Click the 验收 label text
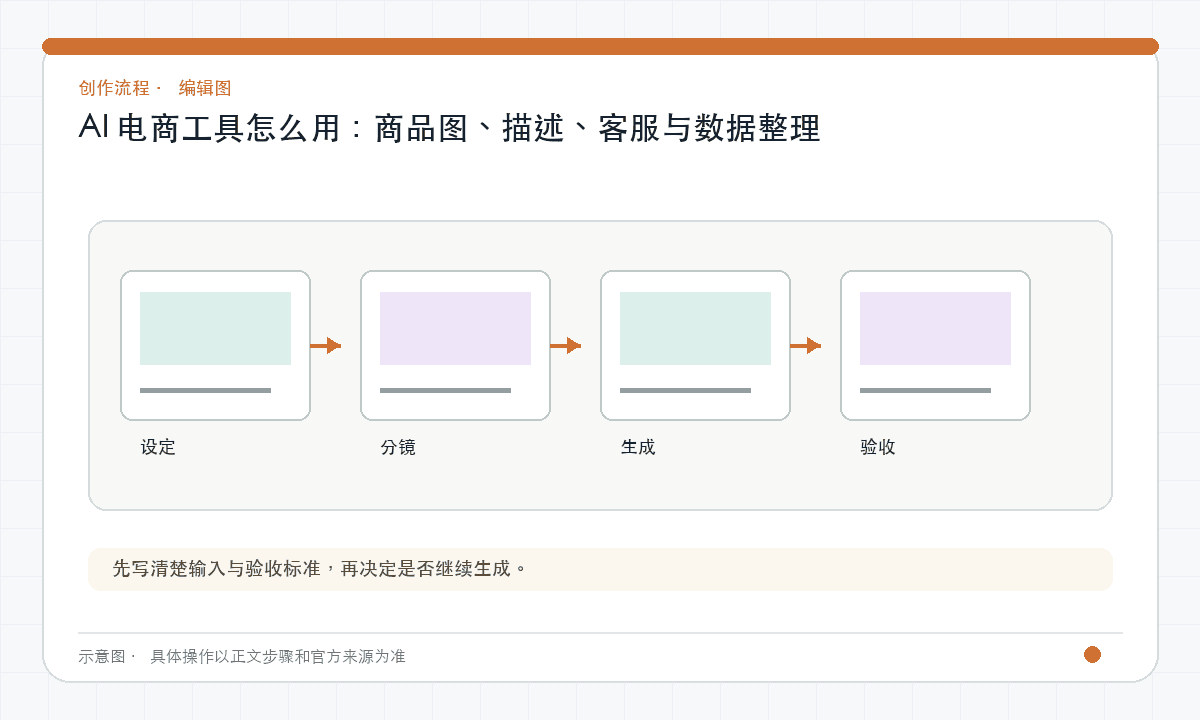The image size is (1200, 720). click(878, 447)
